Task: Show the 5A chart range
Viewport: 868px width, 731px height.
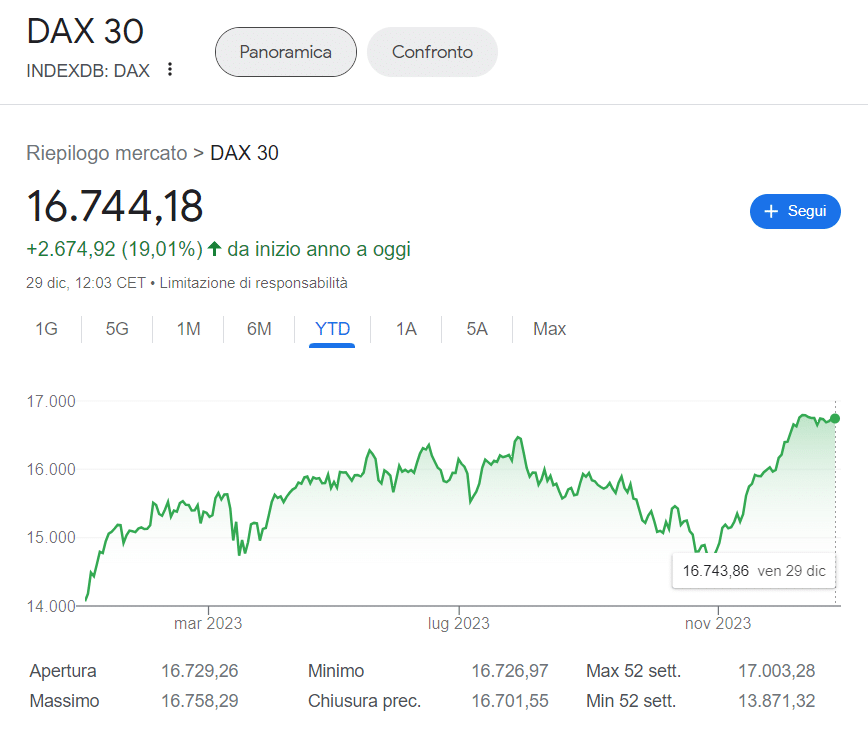Action: coord(477,329)
